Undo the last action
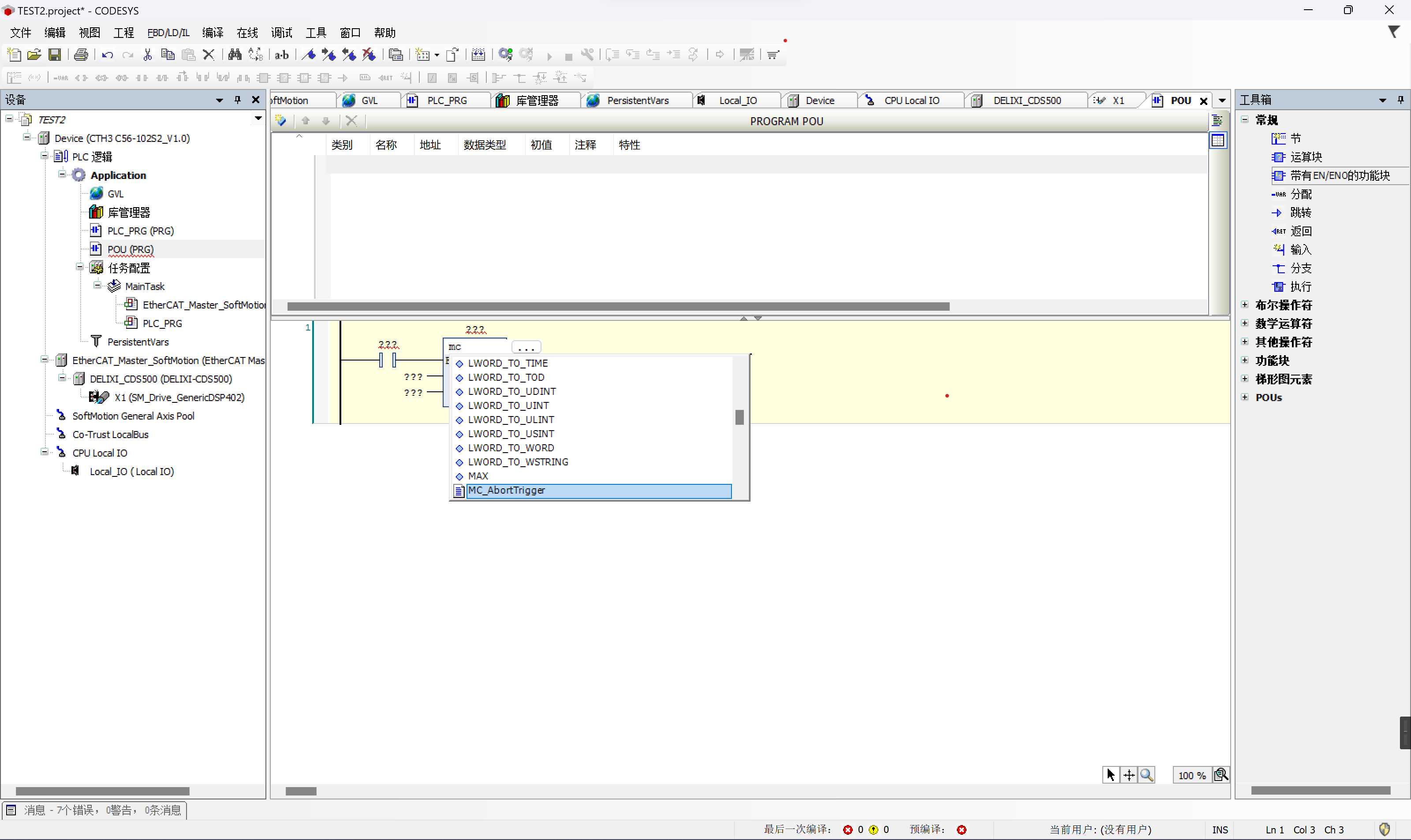 point(107,55)
